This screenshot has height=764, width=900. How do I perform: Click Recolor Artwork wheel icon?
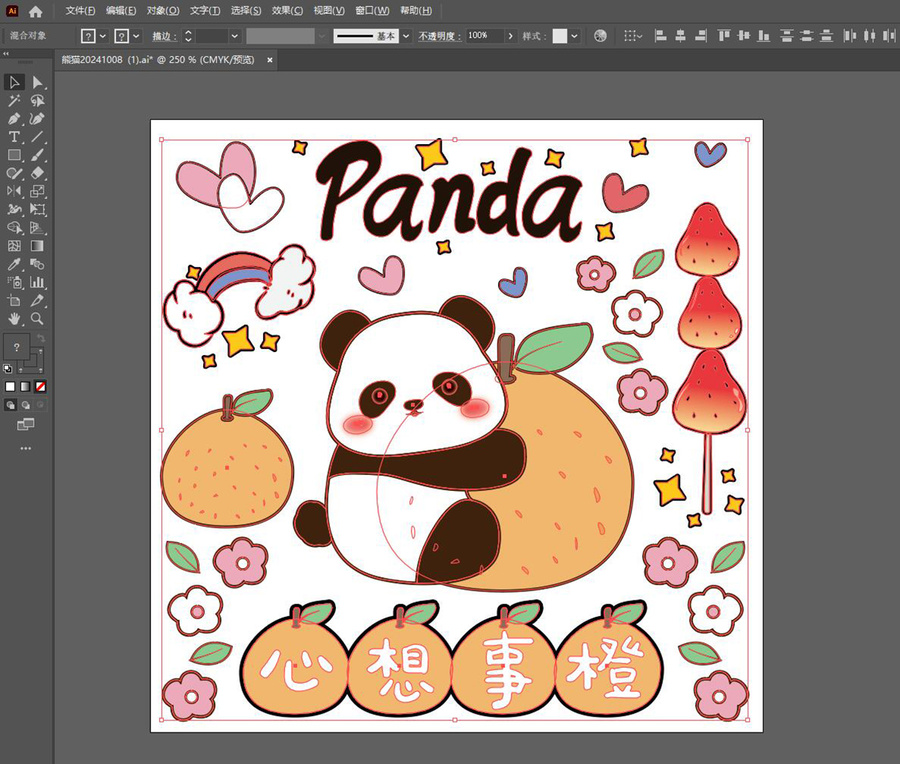[600, 36]
